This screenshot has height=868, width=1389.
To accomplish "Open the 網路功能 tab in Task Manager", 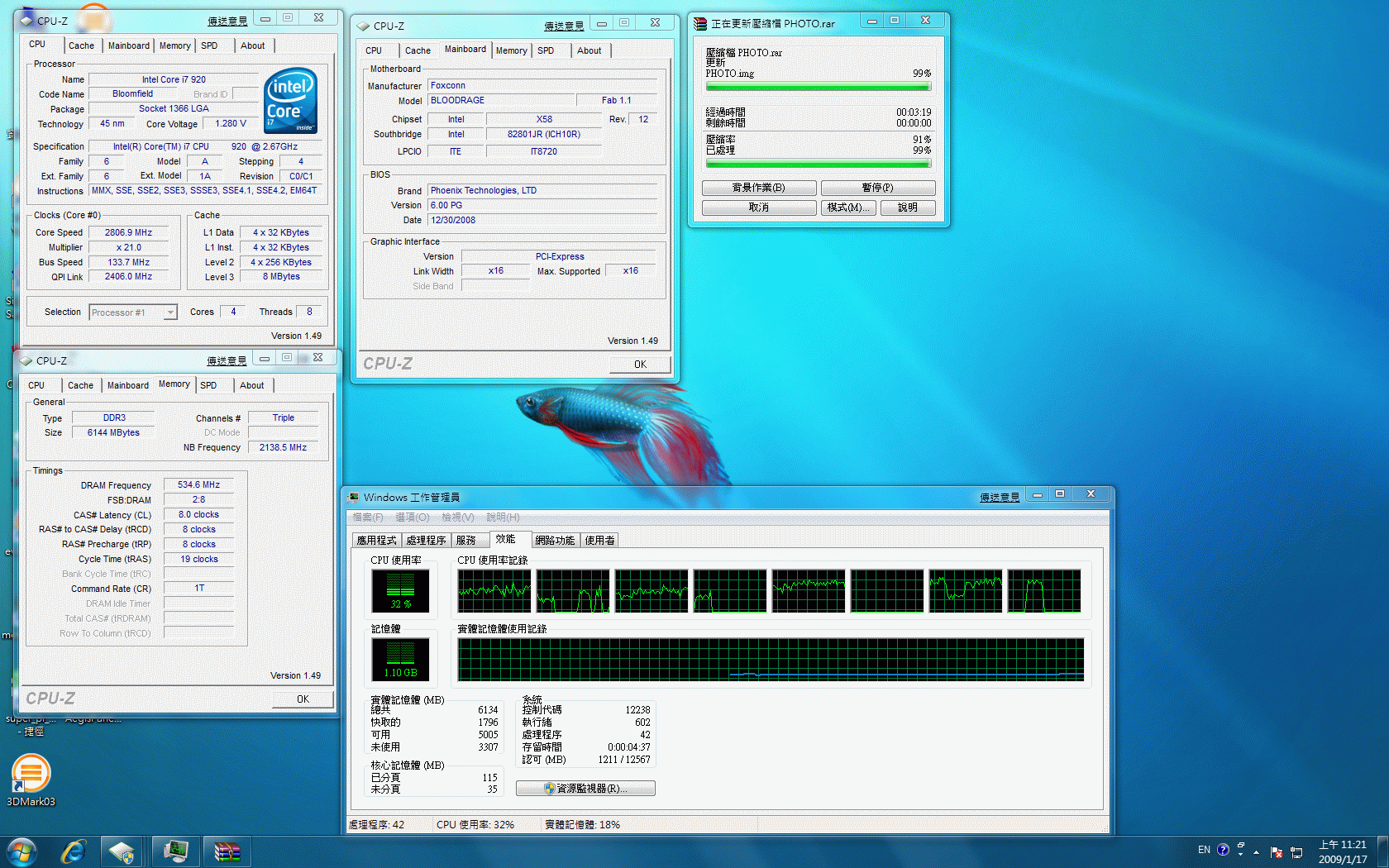I will (554, 541).
